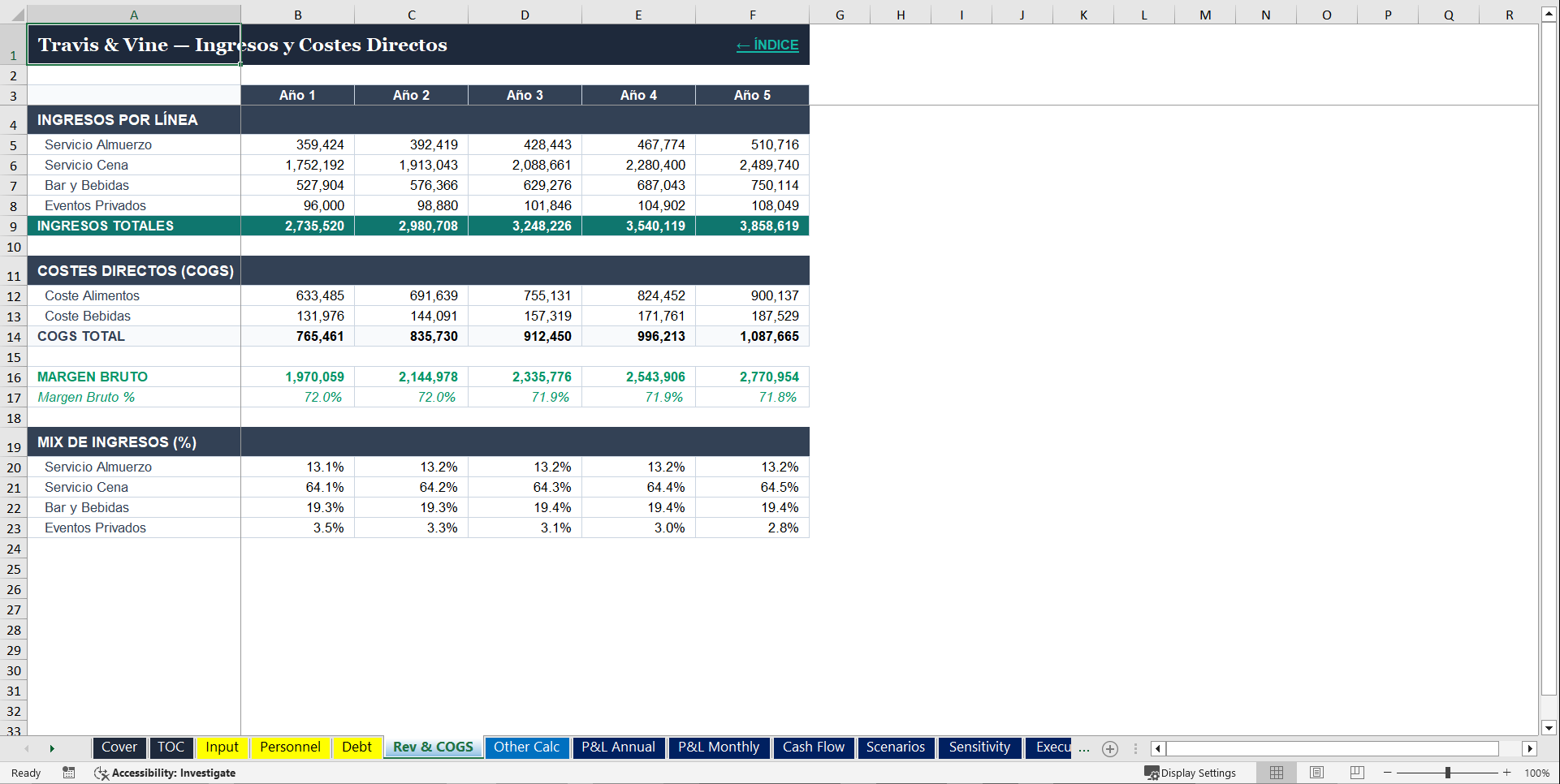Open the Debt sheet tab
Image resolution: width=1560 pixels, height=784 pixels.
coord(357,747)
